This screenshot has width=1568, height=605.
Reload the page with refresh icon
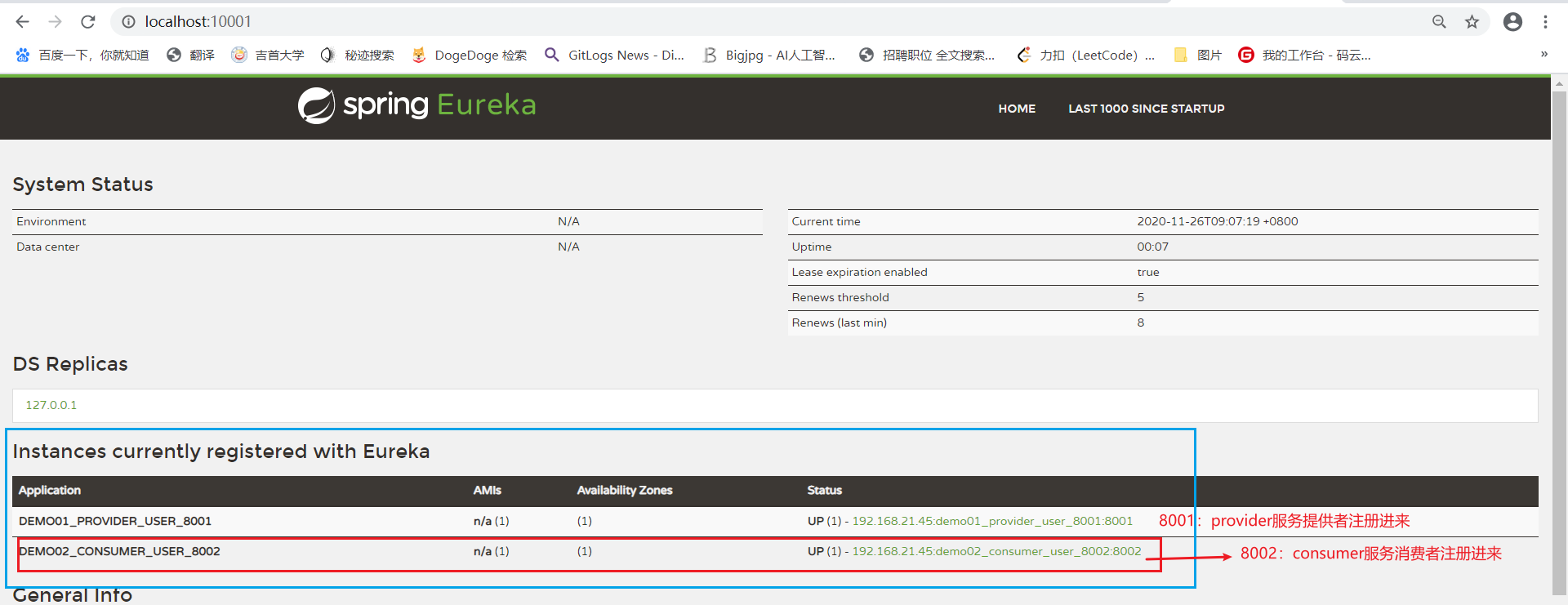point(88,22)
